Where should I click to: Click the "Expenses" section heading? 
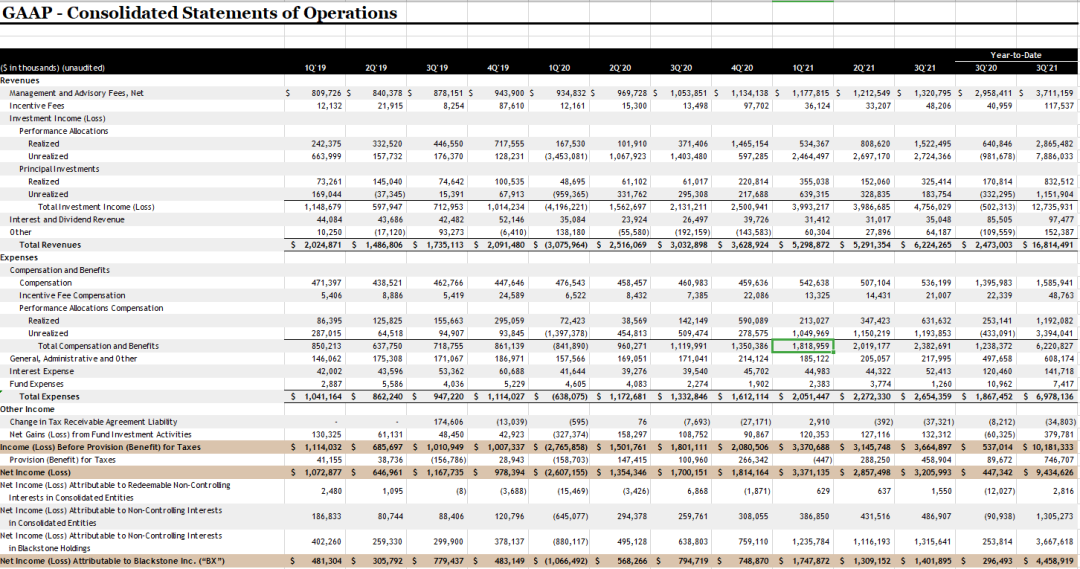(19, 258)
